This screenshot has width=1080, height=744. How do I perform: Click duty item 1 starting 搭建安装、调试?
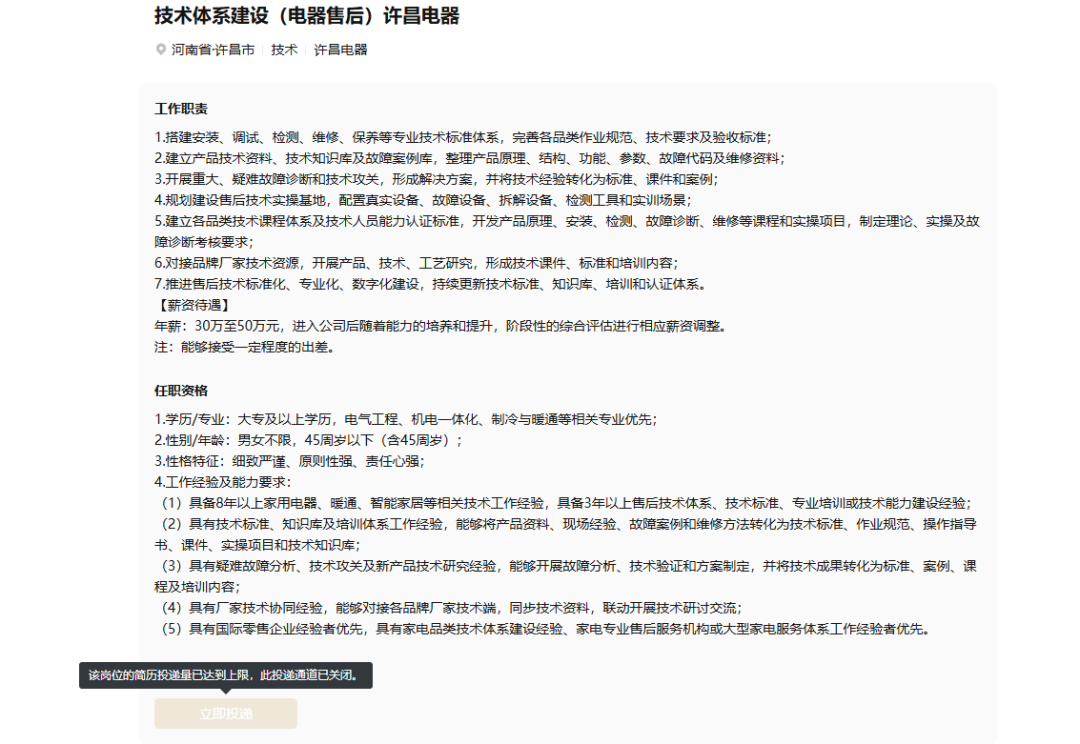click(463, 137)
